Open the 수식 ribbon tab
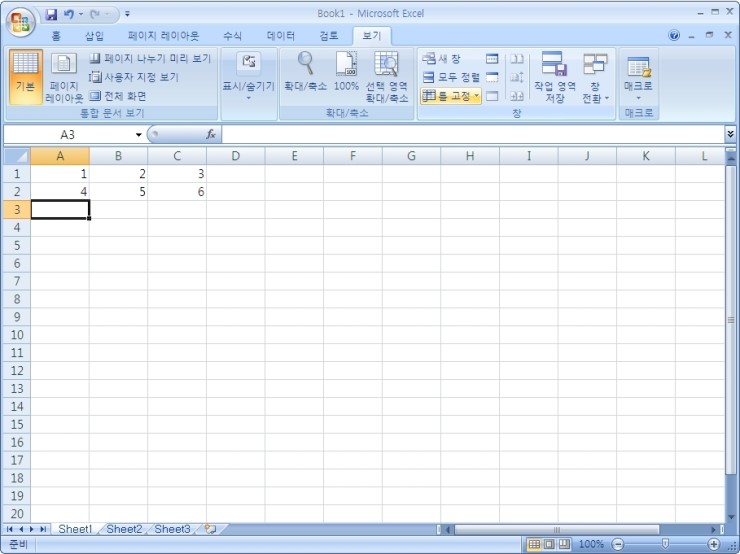Viewport: 740px width, 554px height. pyautogui.click(x=232, y=35)
